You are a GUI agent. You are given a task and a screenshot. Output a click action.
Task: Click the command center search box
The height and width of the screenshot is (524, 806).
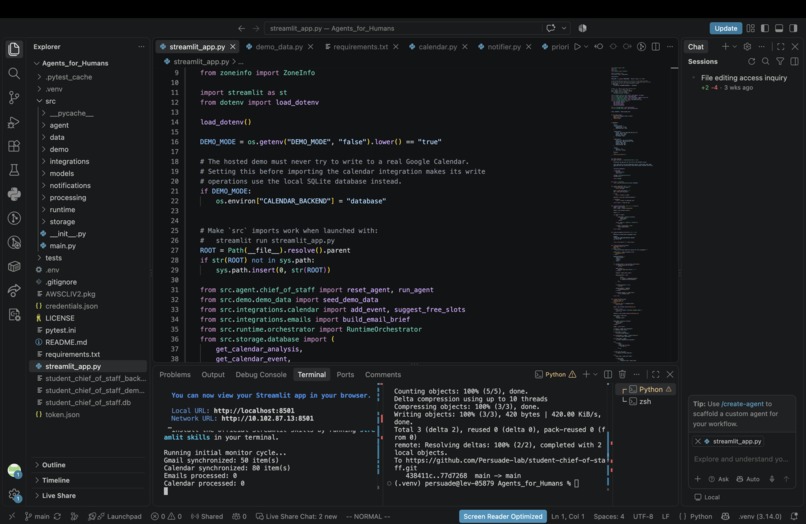(404, 28)
